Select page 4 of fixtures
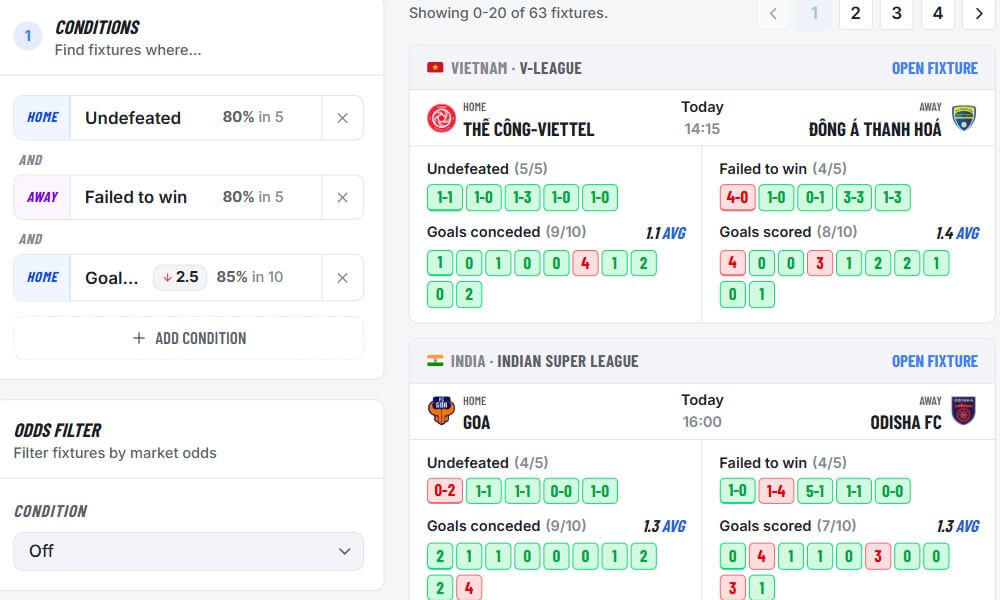This screenshot has width=1000, height=600. pyautogui.click(x=937, y=15)
